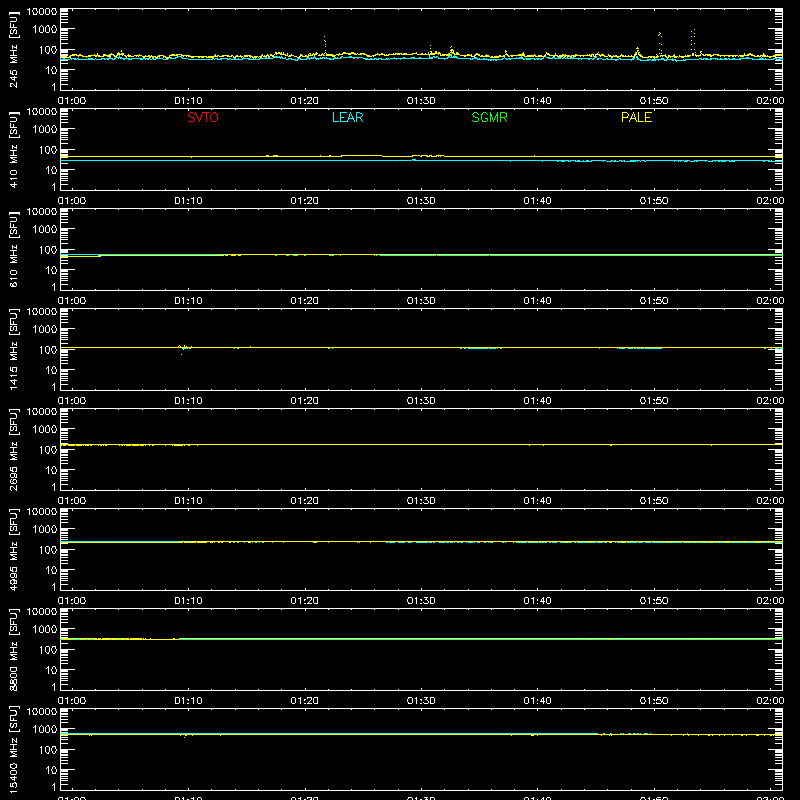
Task: Click 01:50 time label under 410 MHz plot
Action: pos(654,201)
